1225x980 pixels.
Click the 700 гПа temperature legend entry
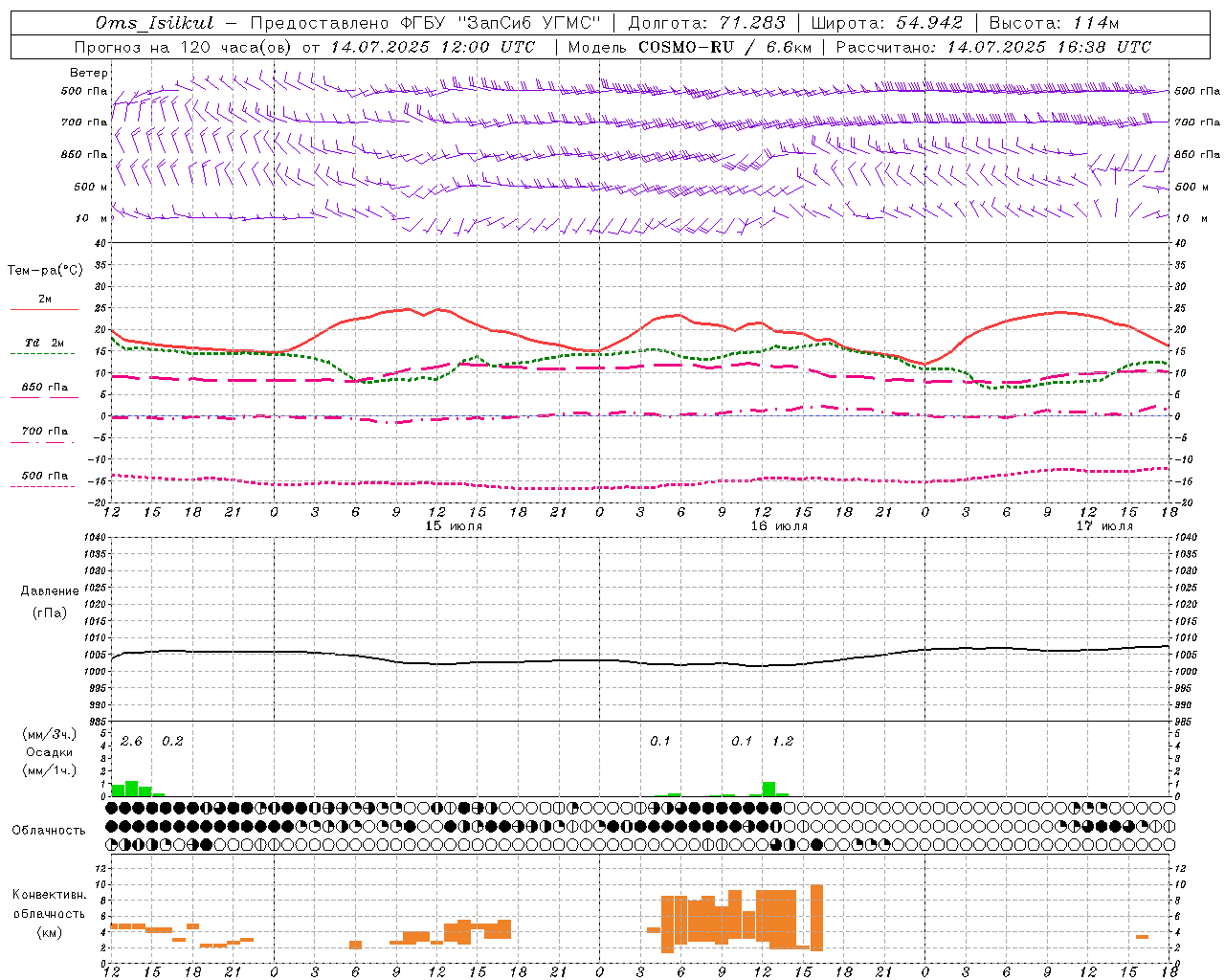pyautogui.click(x=44, y=431)
